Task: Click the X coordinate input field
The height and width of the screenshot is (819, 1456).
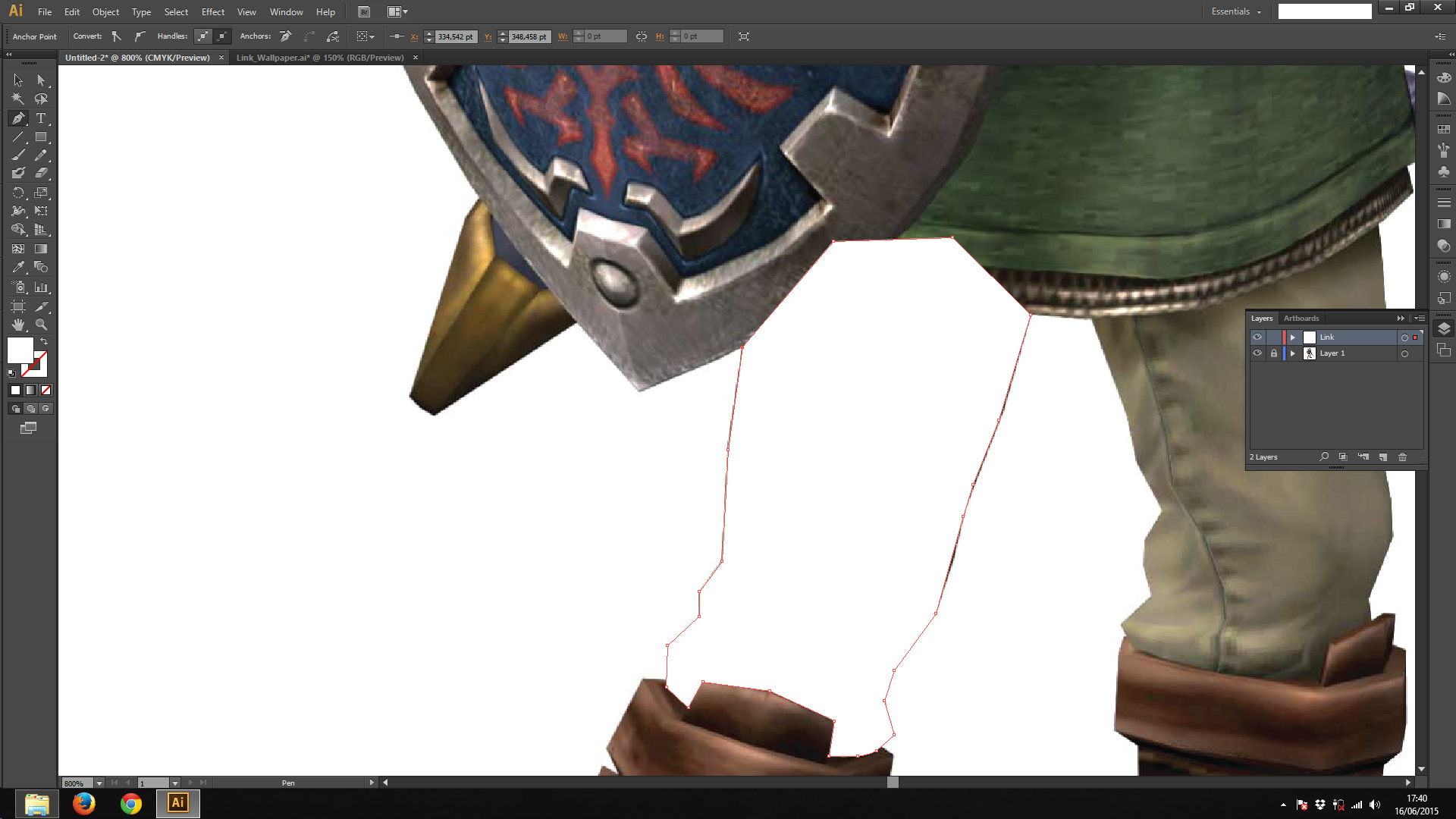Action: 457,36
